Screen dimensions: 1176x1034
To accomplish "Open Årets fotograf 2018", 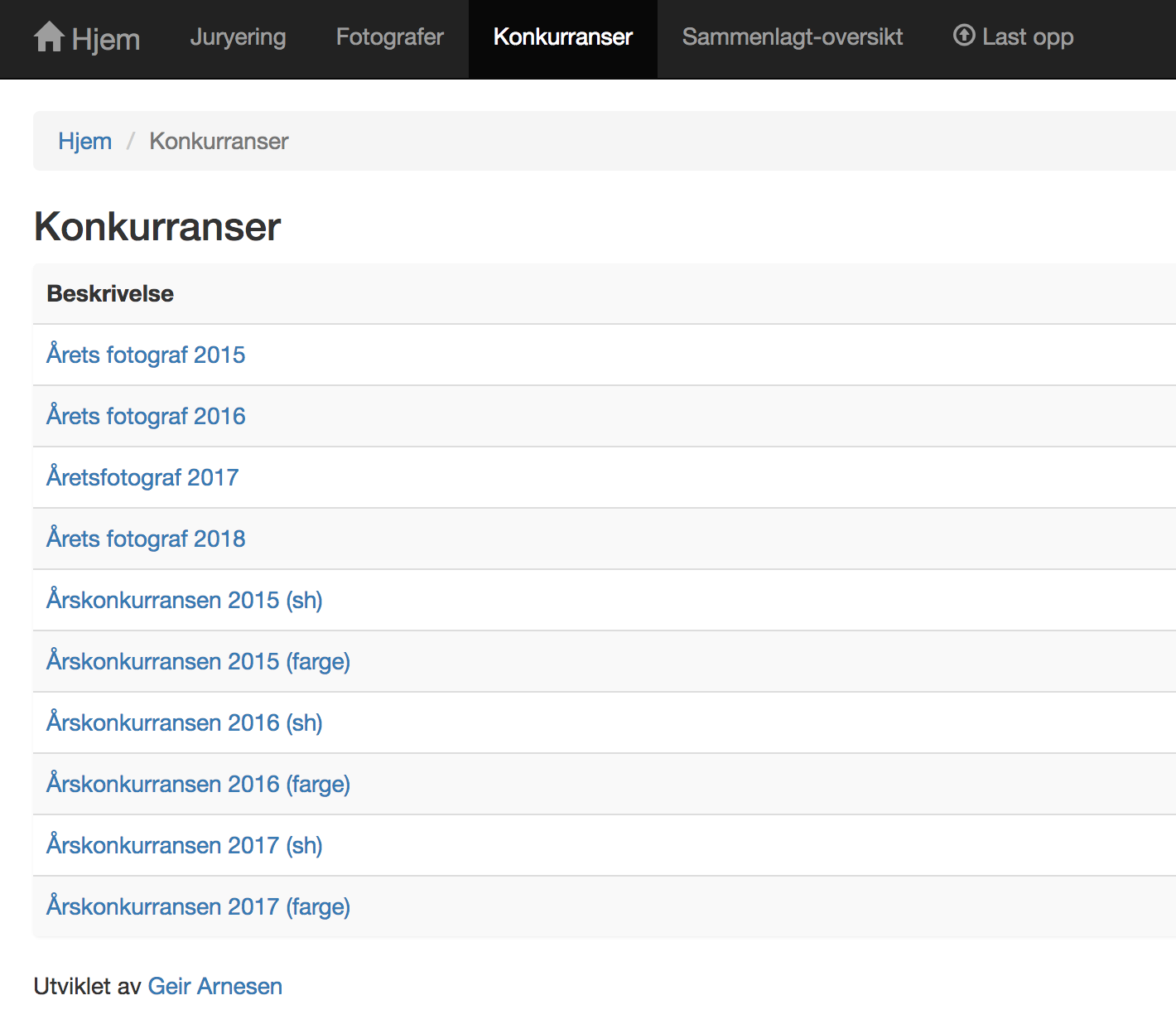I will [x=146, y=539].
